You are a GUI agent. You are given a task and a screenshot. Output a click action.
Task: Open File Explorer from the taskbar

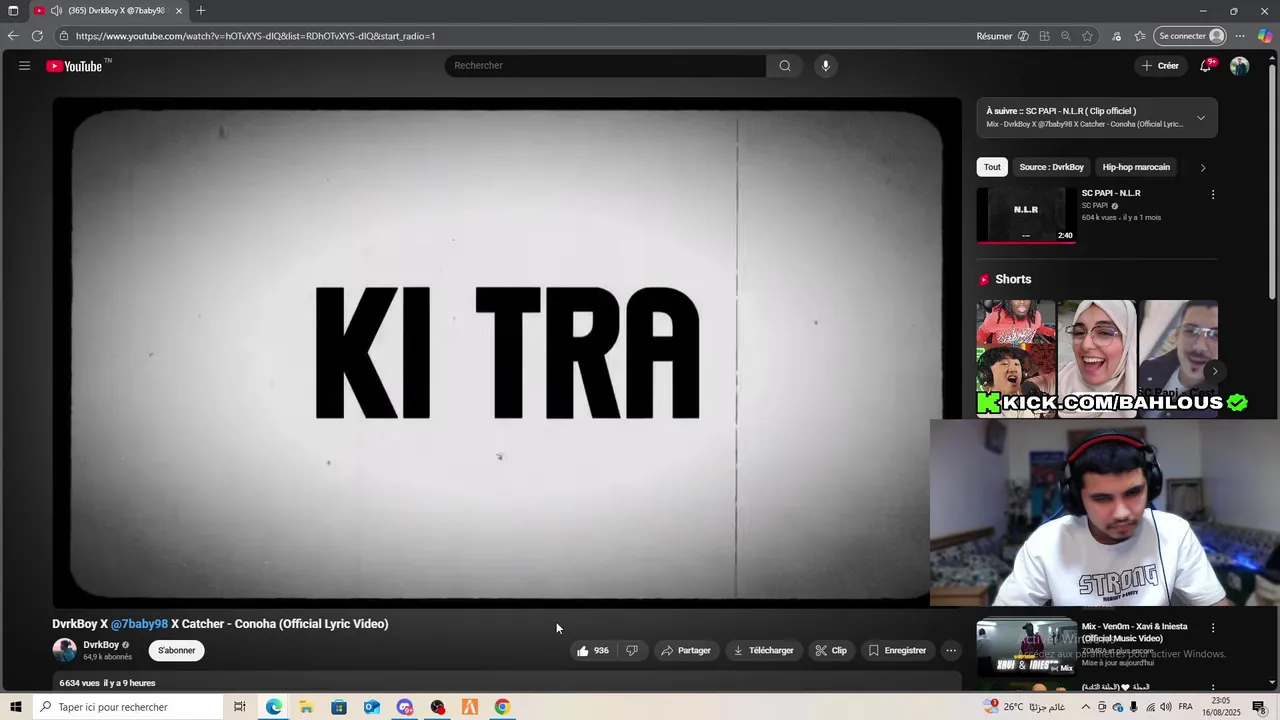coord(306,707)
